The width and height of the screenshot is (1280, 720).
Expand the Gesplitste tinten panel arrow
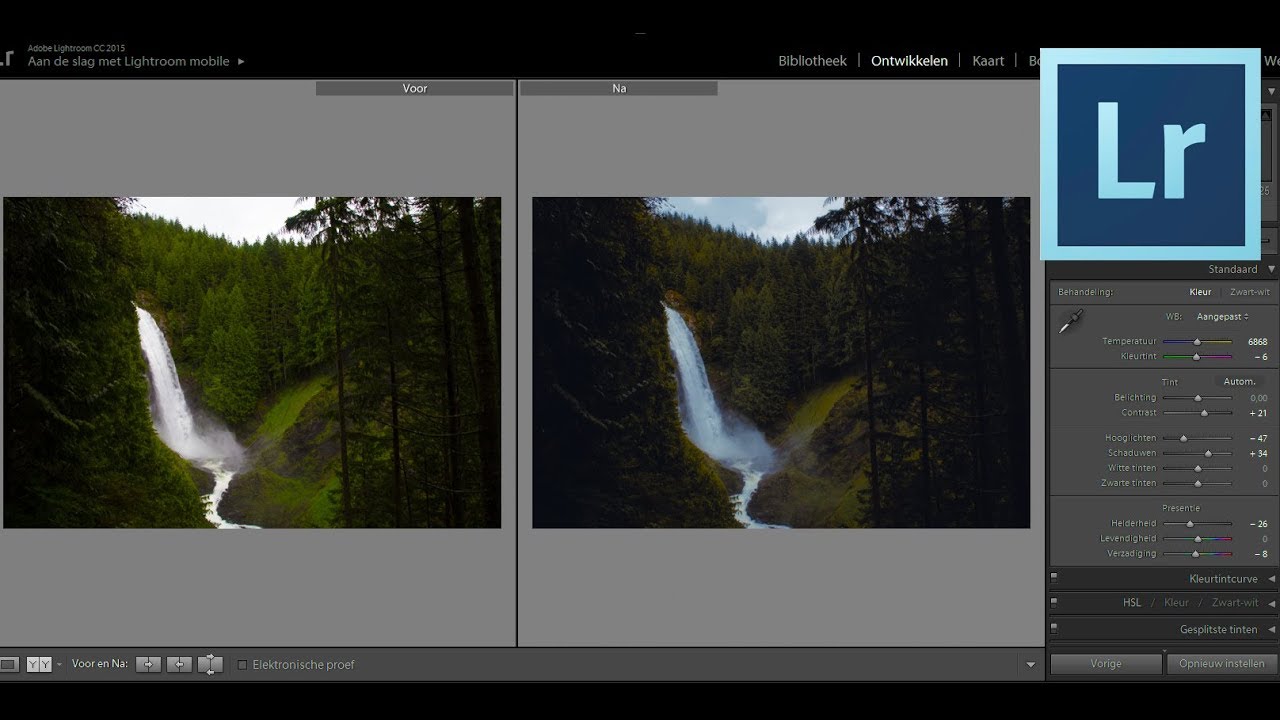tap(1272, 630)
